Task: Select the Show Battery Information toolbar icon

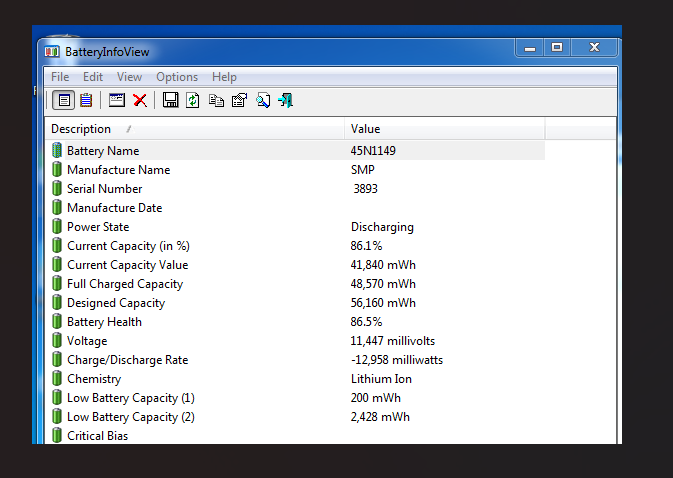Action: pos(64,100)
